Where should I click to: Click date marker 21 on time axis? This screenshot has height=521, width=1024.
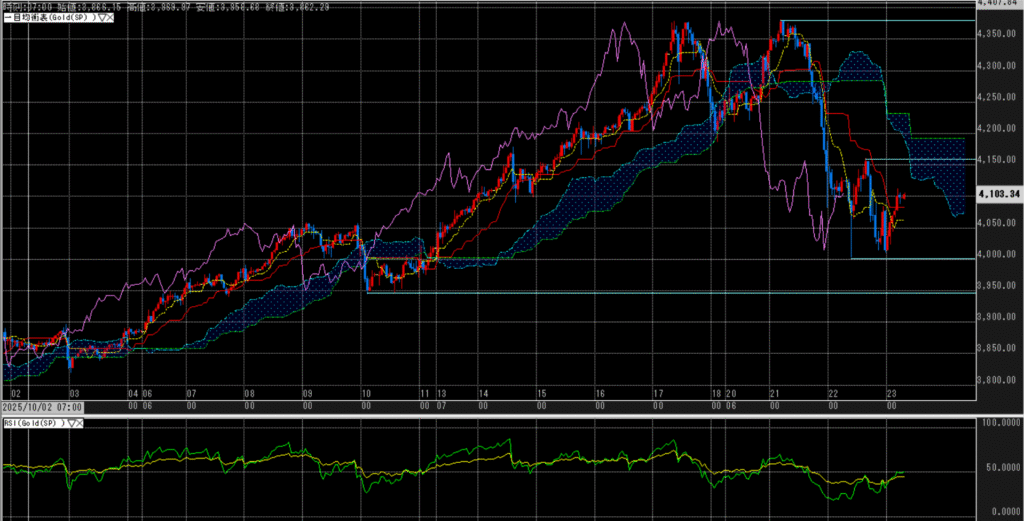click(x=774, y=395)
